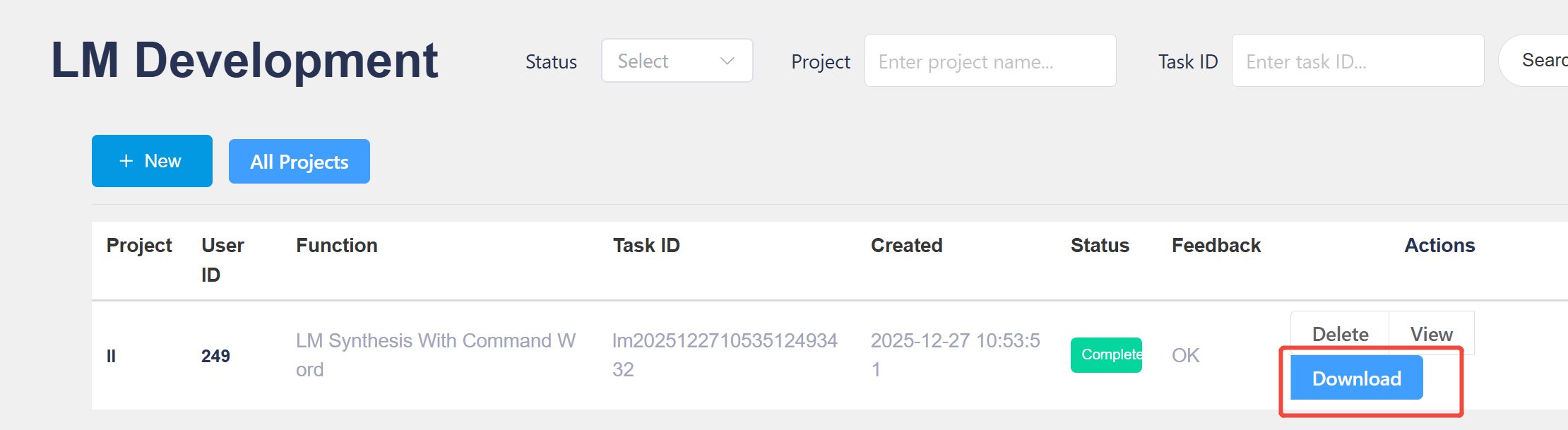This screenshot has height=430, width=1568.
Task: Click the User ID value 249
Action: pyautogui.click(x=215, y=356)
